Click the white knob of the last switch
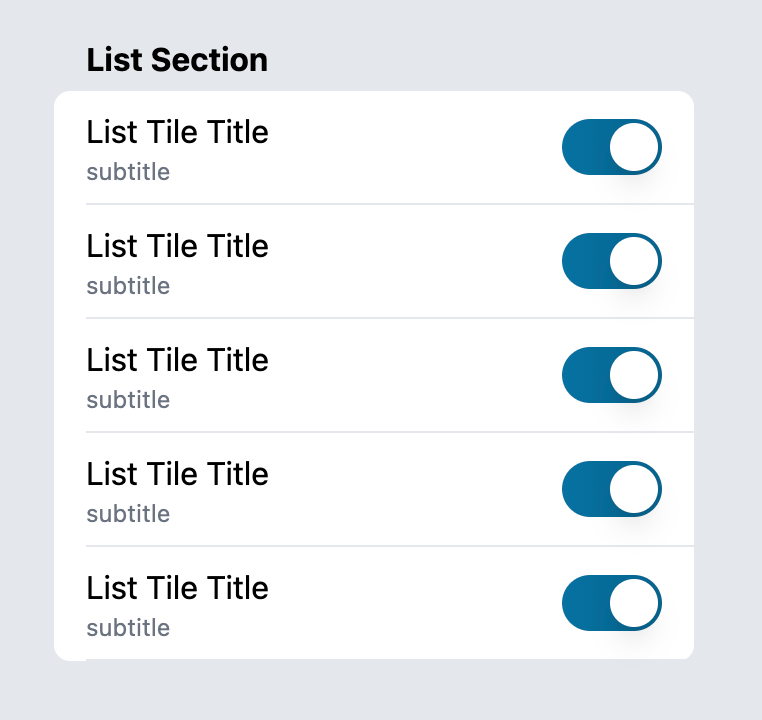The image size is (762, 720). [x=634, y=603]
